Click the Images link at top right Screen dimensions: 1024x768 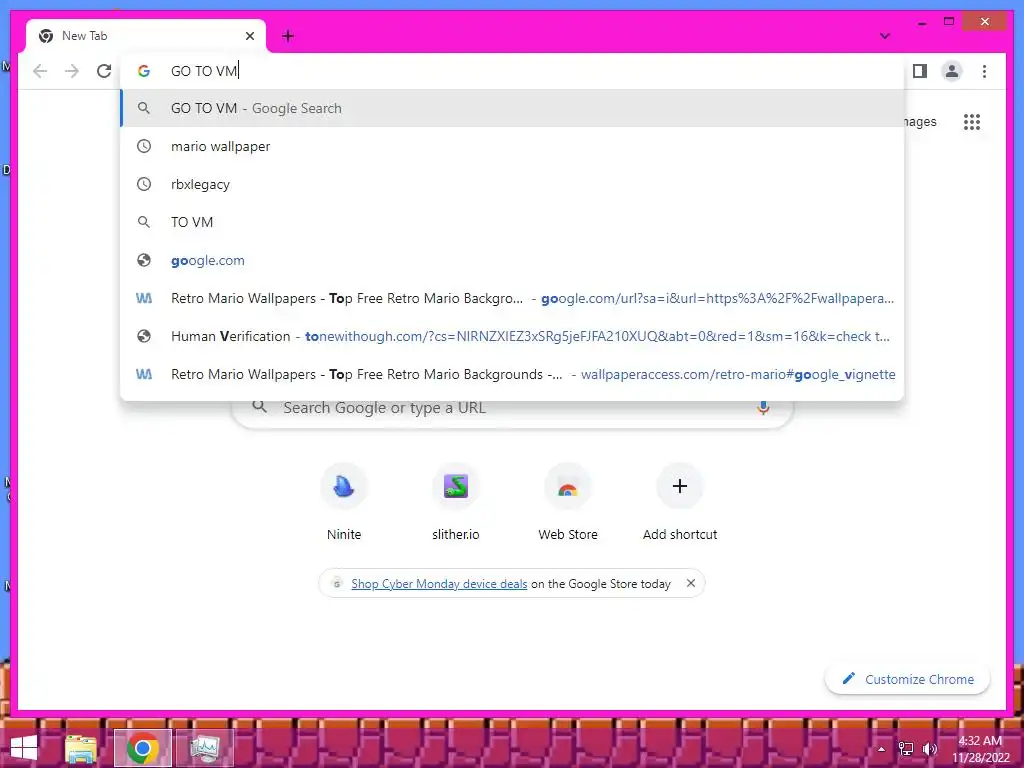point(920,121)
